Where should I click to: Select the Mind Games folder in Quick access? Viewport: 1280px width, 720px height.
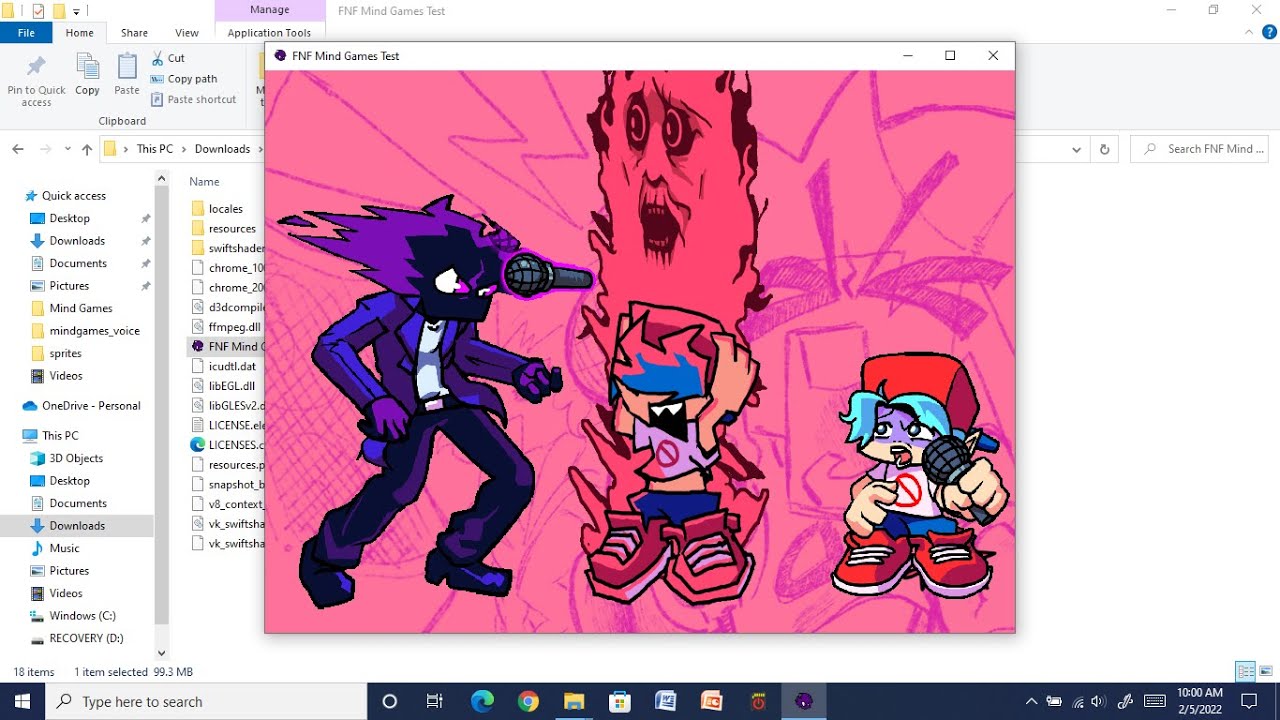[x=81, y=308]
